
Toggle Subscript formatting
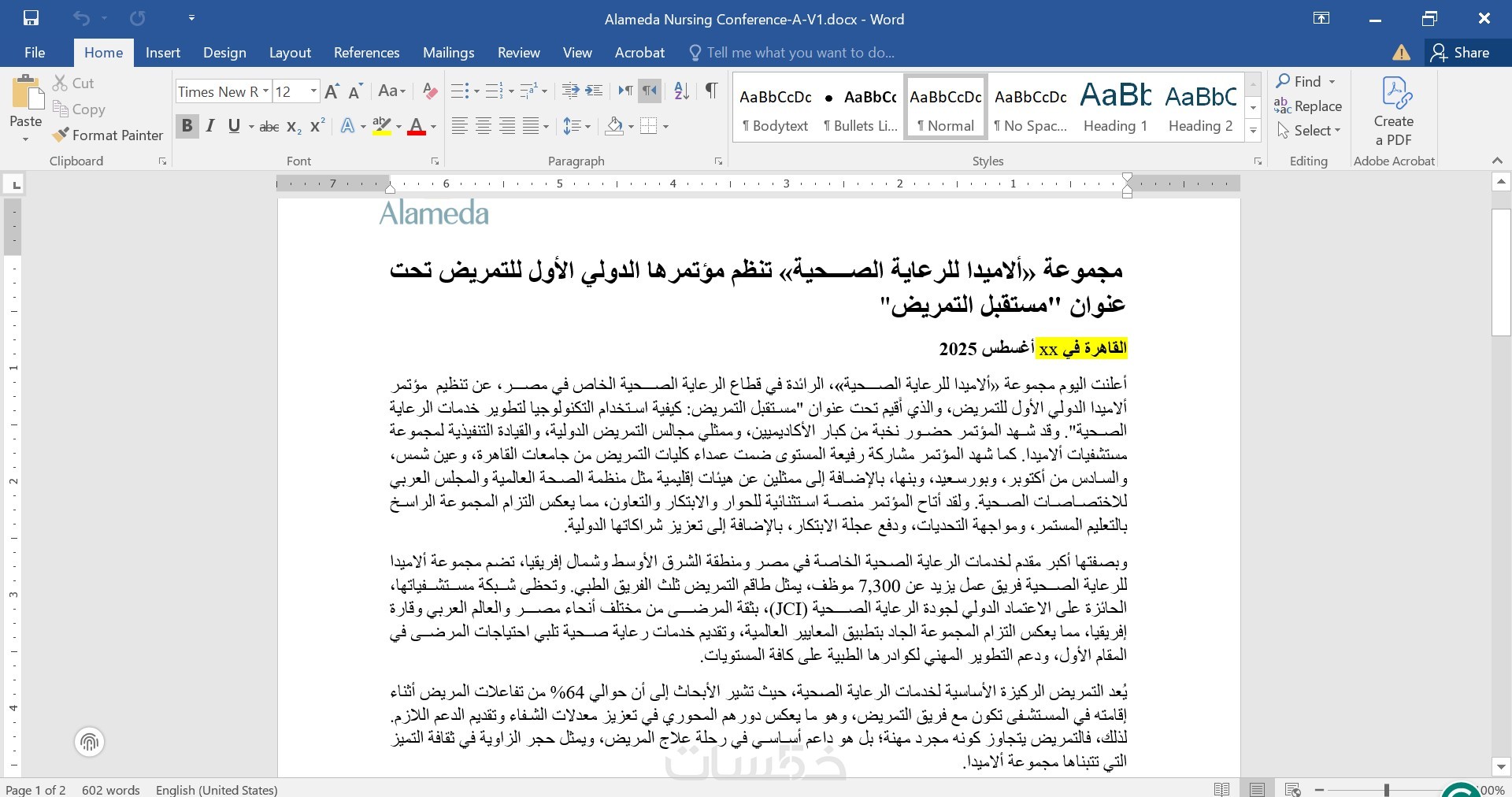click(x=294, y=126)
